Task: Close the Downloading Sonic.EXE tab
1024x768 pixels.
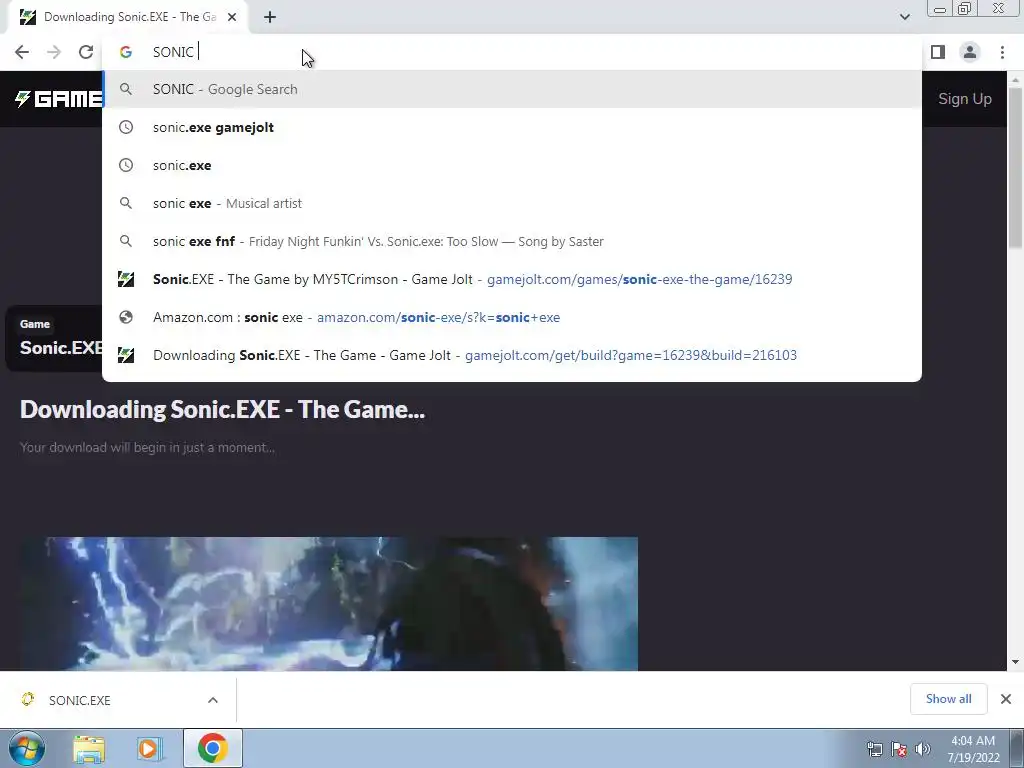Action: (x=232, y=17)
